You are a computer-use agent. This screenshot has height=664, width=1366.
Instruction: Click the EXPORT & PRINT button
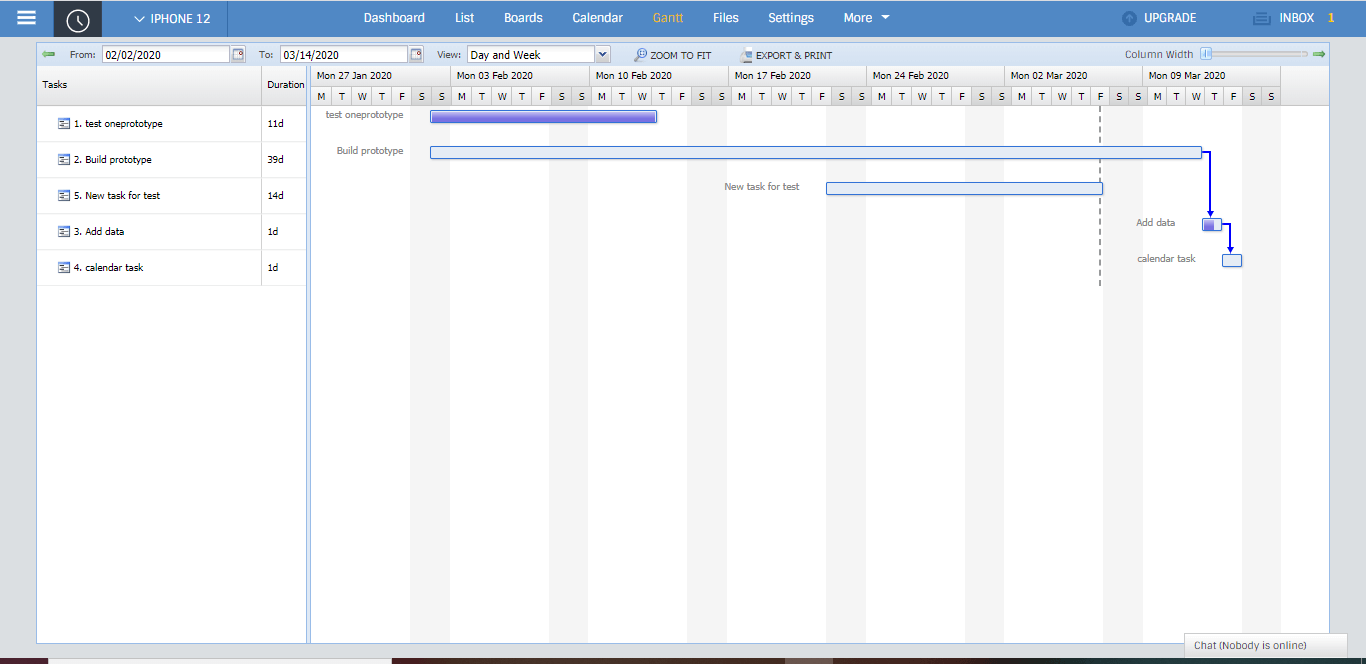point(786,55)
